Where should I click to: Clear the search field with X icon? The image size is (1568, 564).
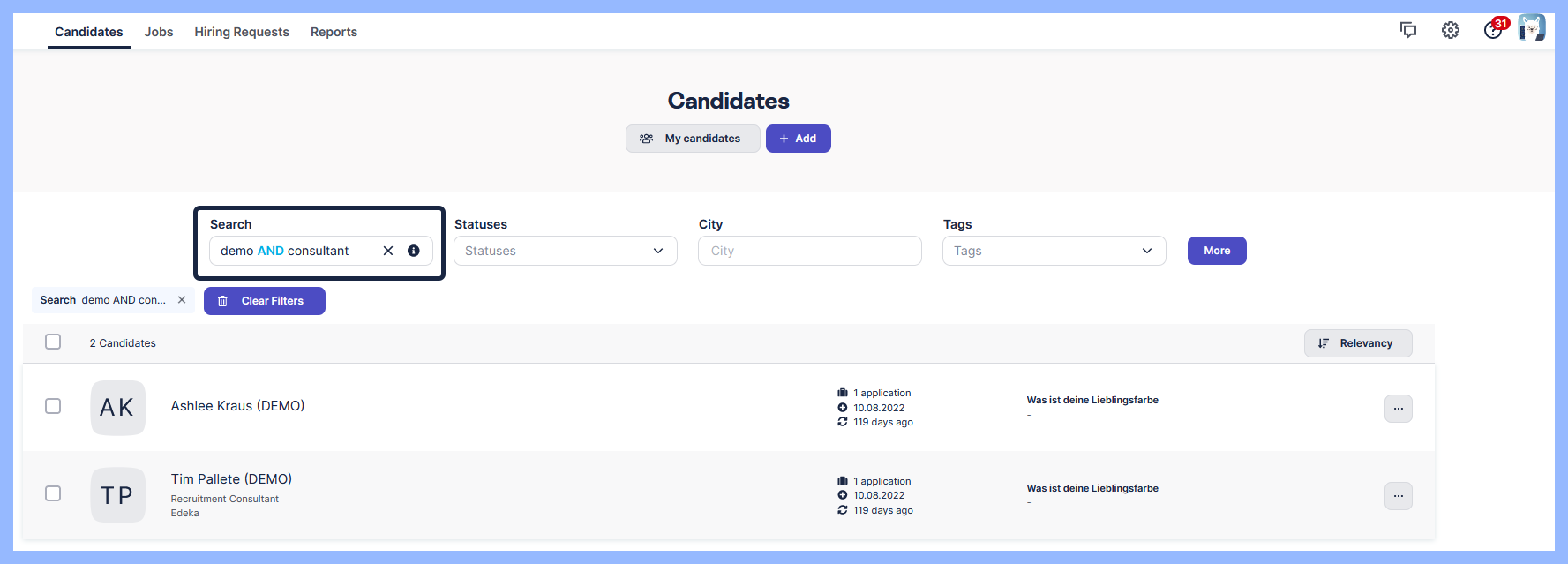(x=388, y=251)
